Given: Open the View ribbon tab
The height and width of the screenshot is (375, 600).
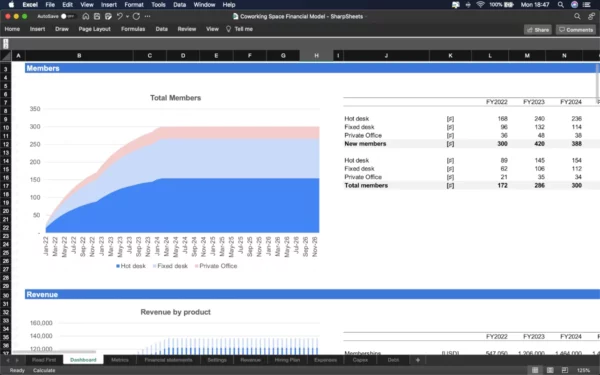Looking at the screenshot, I should pos(212,29).
